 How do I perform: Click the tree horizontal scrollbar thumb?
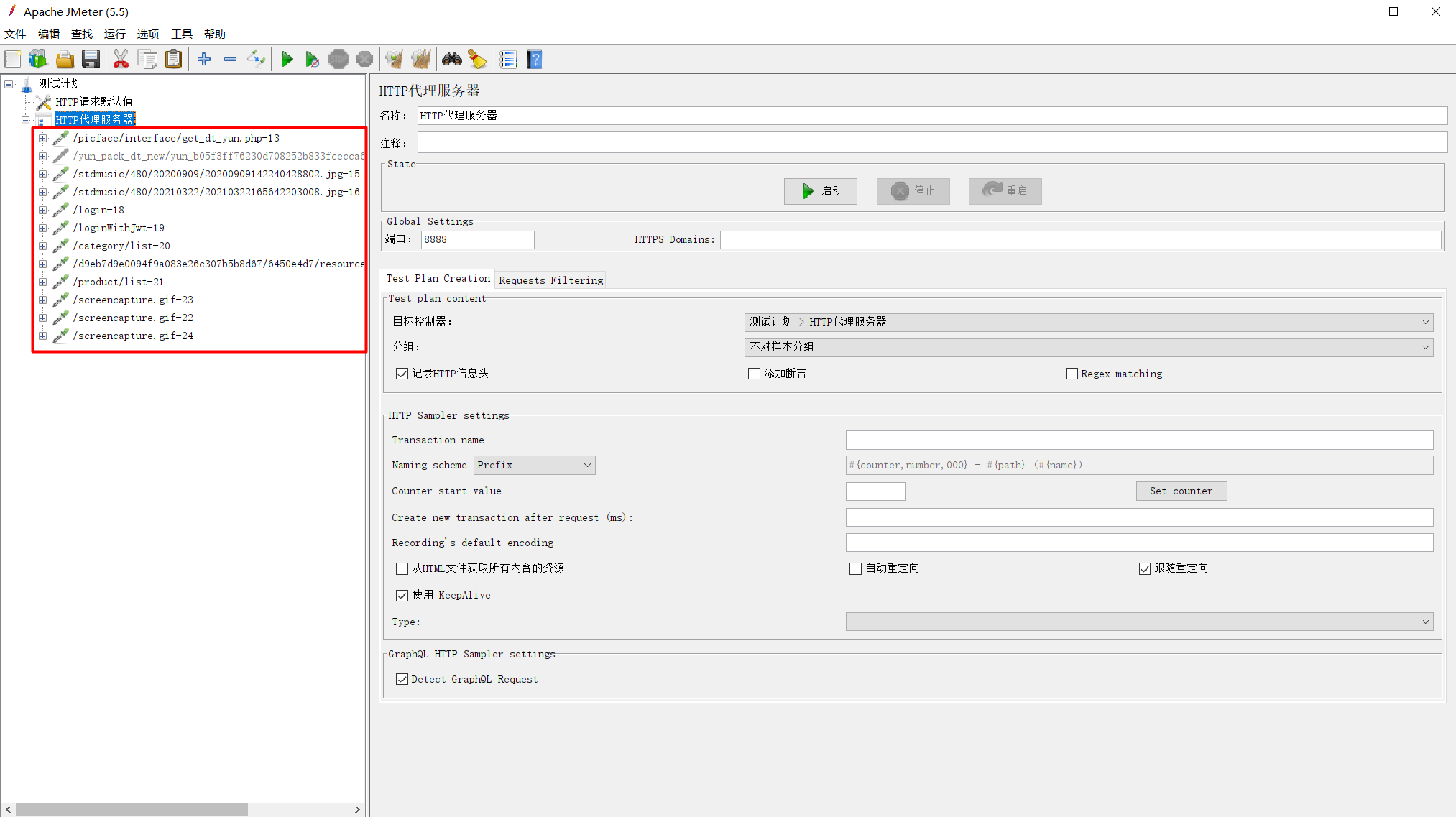[x=132, y=810]
